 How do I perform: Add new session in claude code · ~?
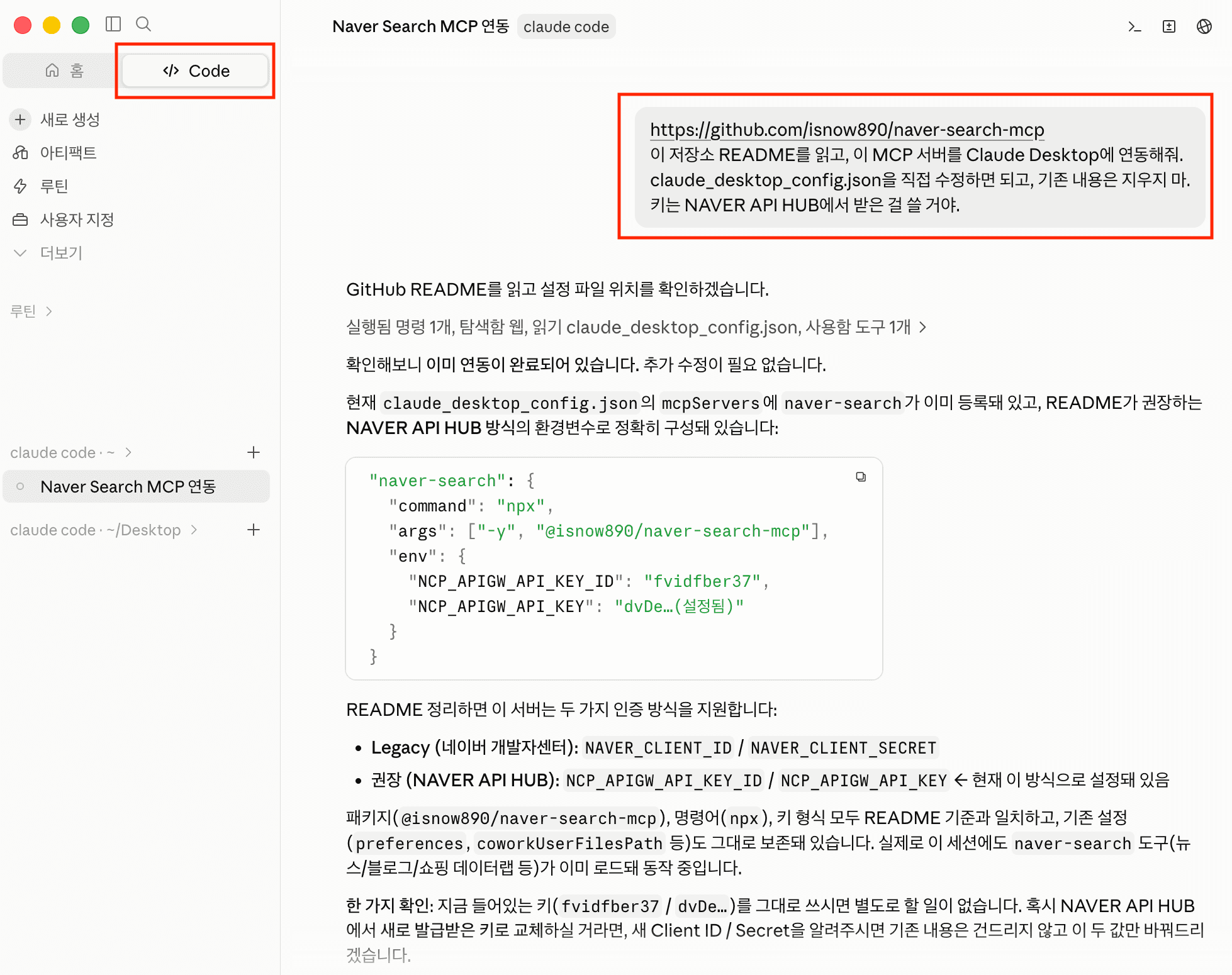click(254, 453)
